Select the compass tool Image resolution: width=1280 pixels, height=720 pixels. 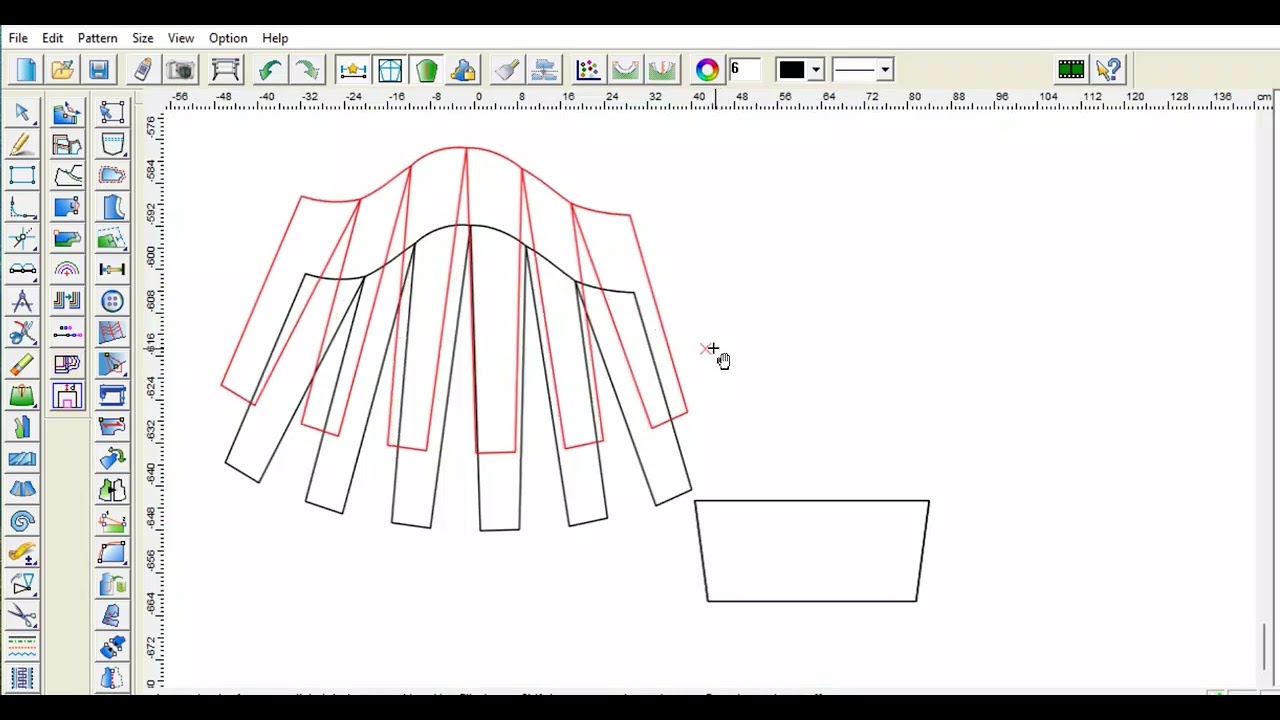(22, 301)
